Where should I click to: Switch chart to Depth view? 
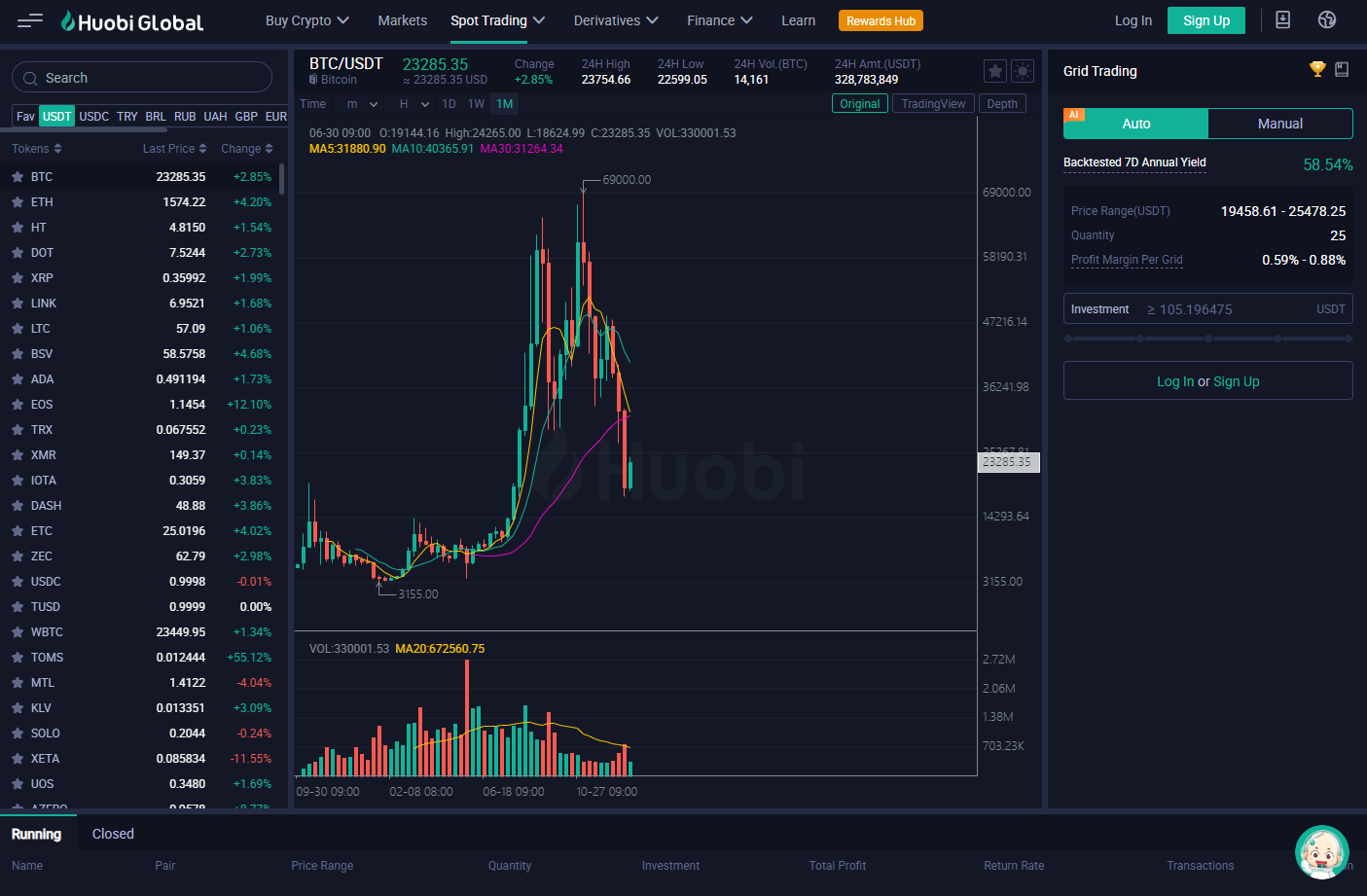pyautogui.click(x=1002, y=104)
